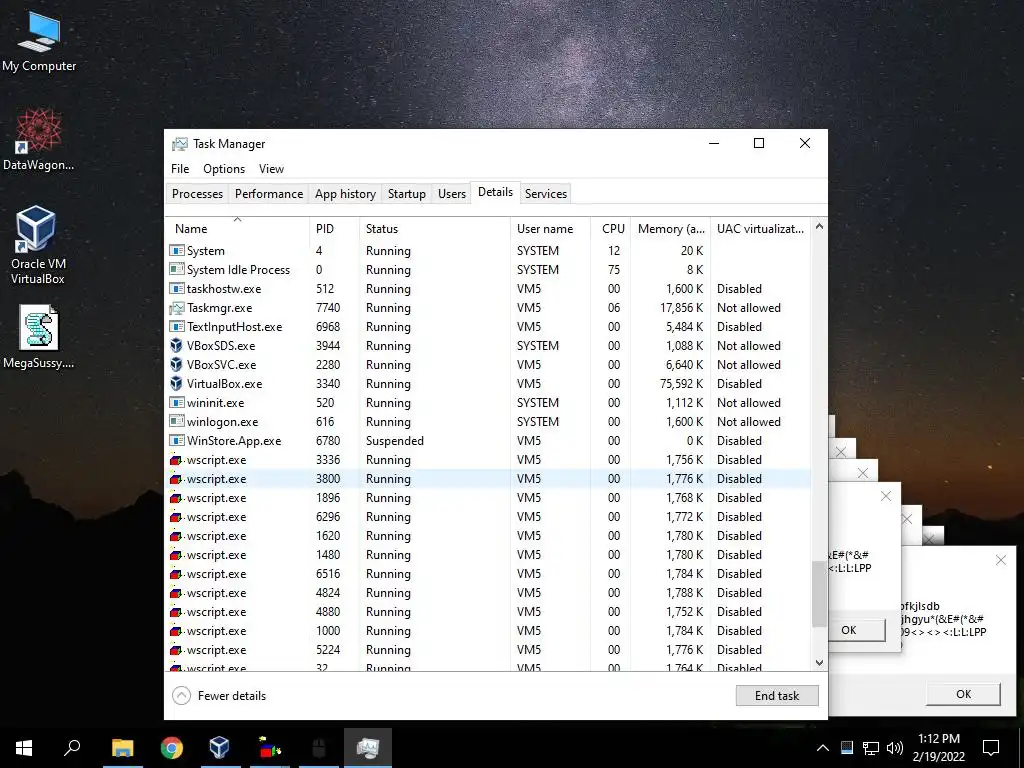
Task: Click the VirtualBox.exe process icon
Action: click(176, 383)
